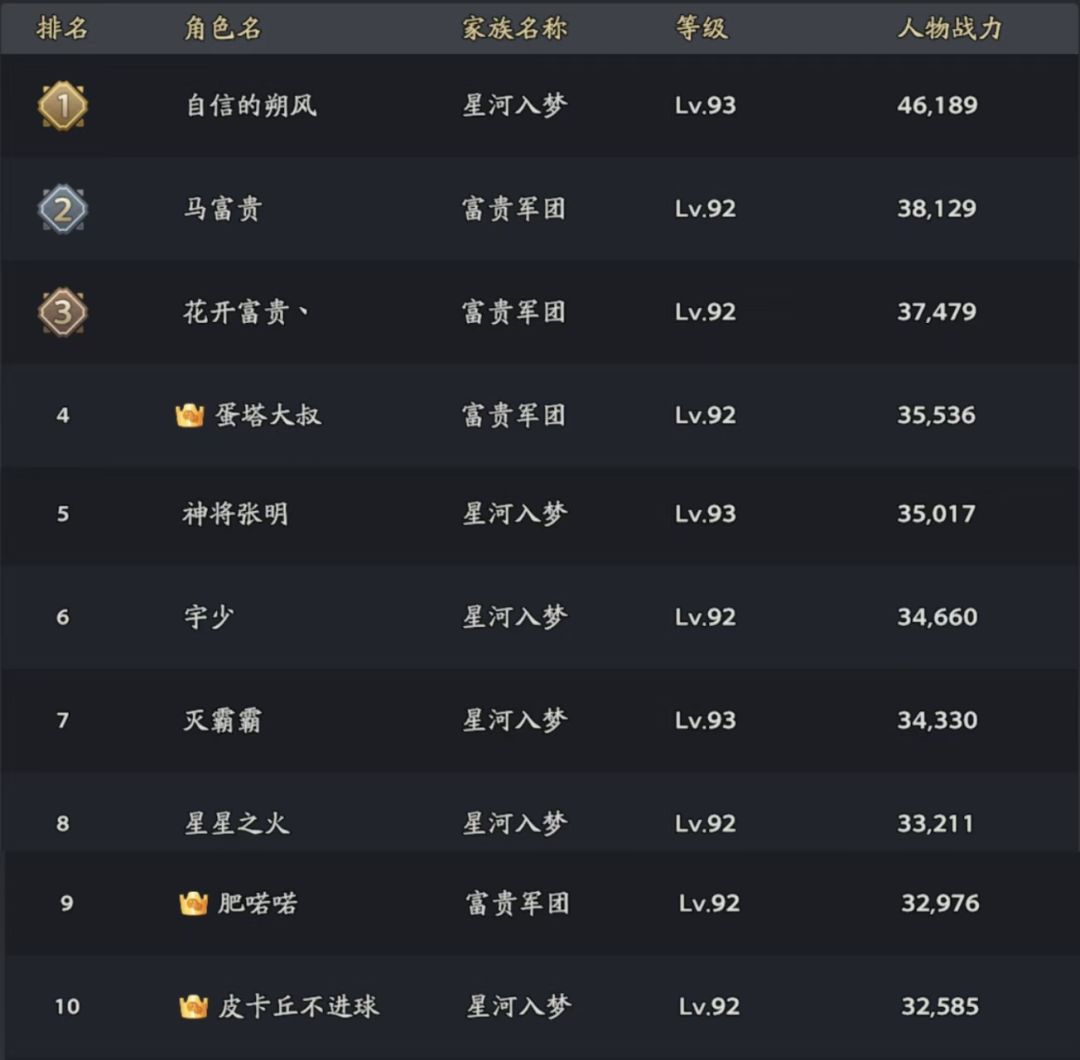Click the silver rank 2 medal icon
The width and height of the screenshot is (1080, 1060).
click(x=63, y=209)
